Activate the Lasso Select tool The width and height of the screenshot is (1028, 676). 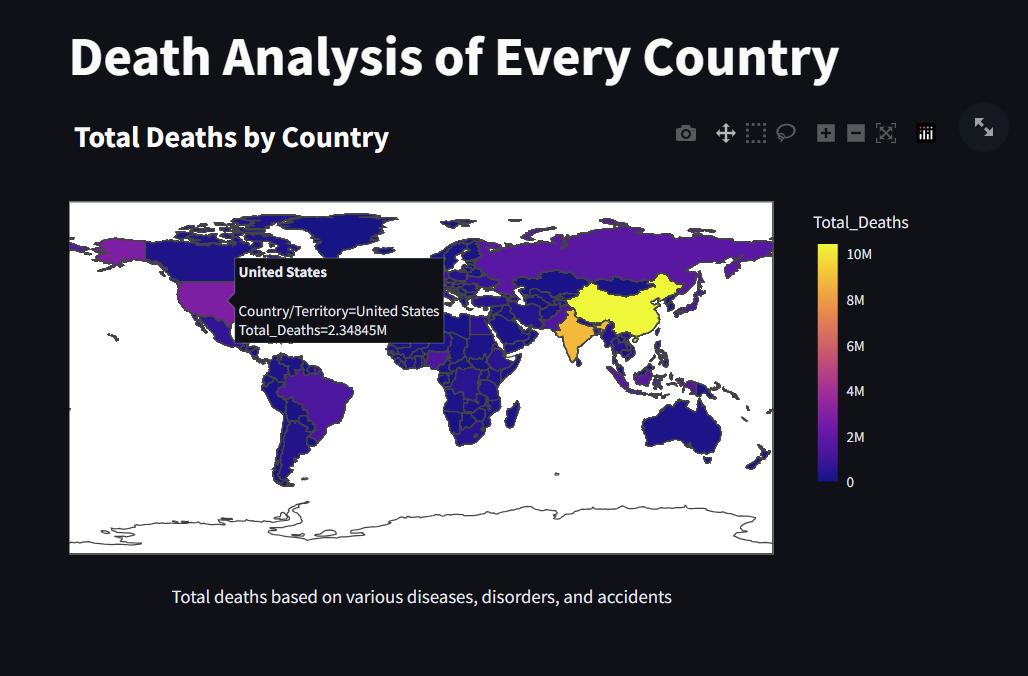pos(785,134)
